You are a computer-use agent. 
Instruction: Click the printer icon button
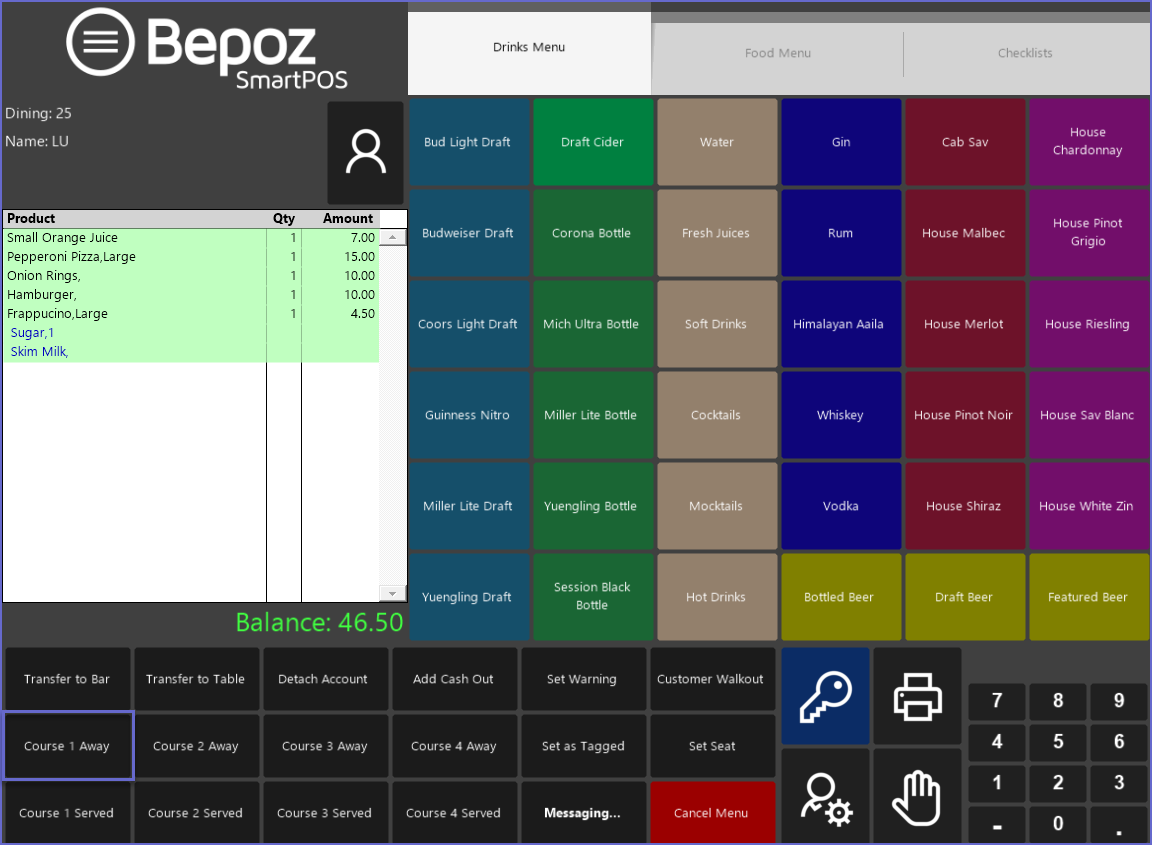pyautogui.click(x=917, y=696)
